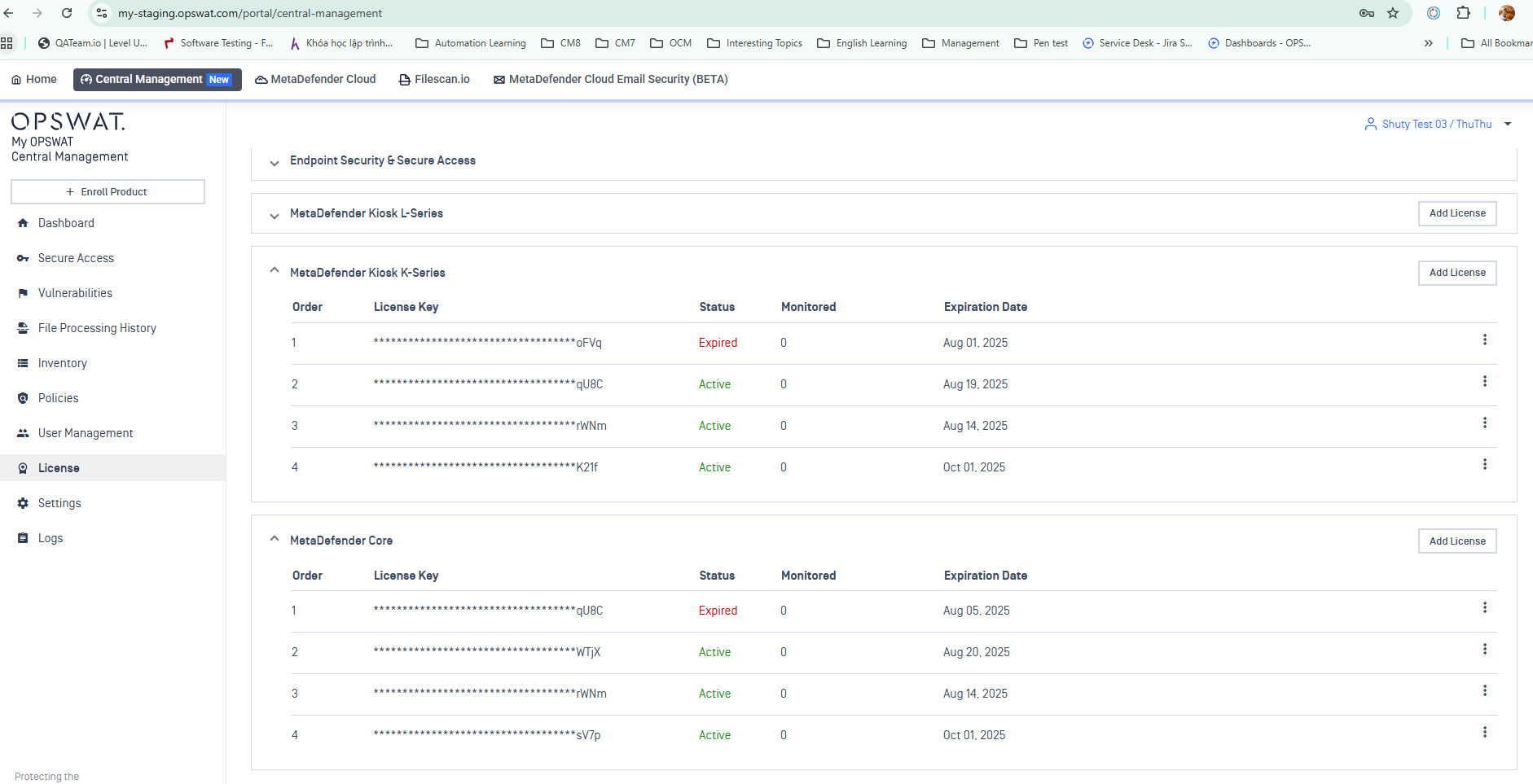Image resolution: width=1533 pixels, height=784 pixels.
Task: Open MetaDefender Cloud Email Security (BETA) tab
Action: coord(610,79)
